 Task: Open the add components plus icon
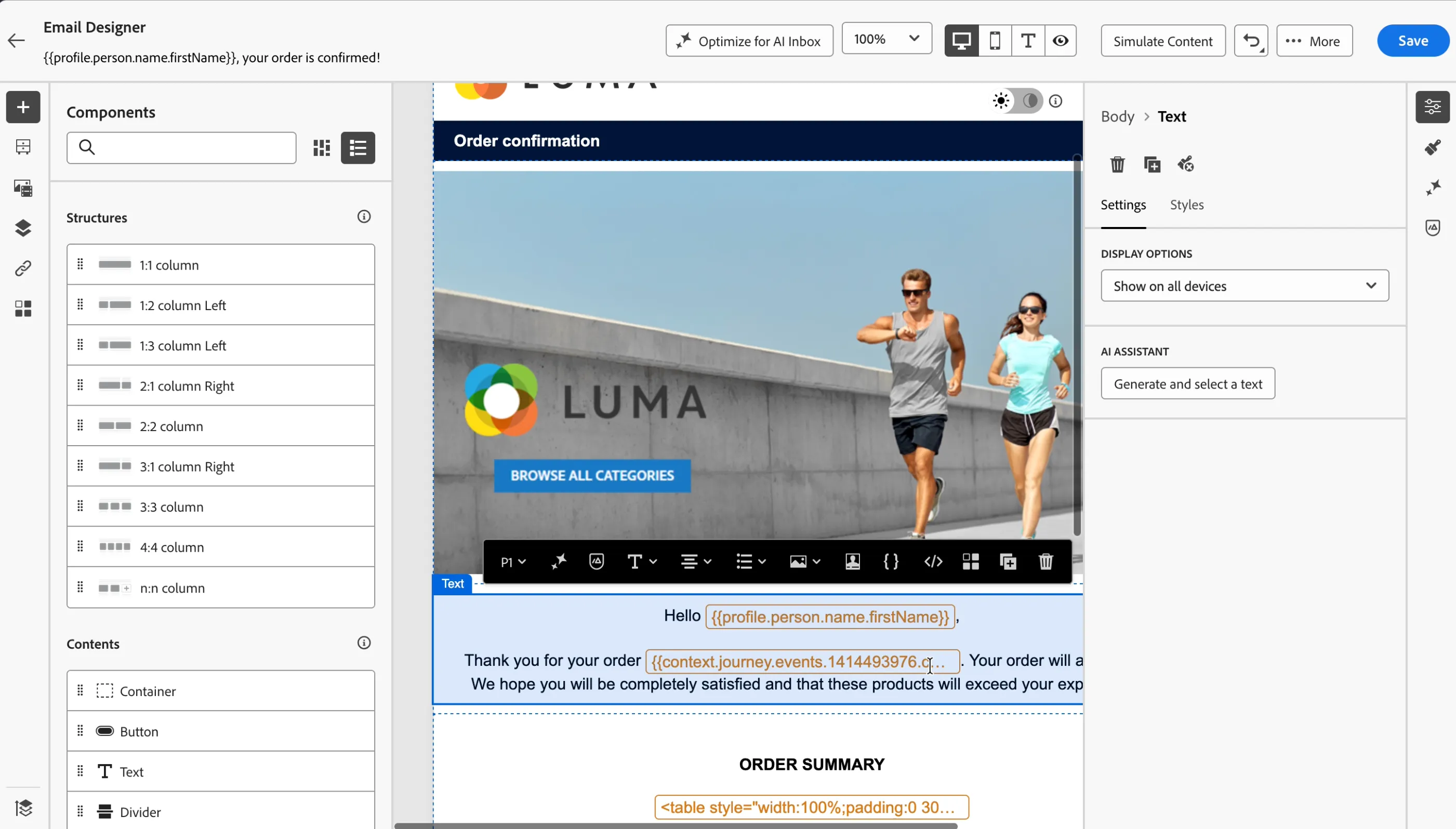(x=23, y=107)
